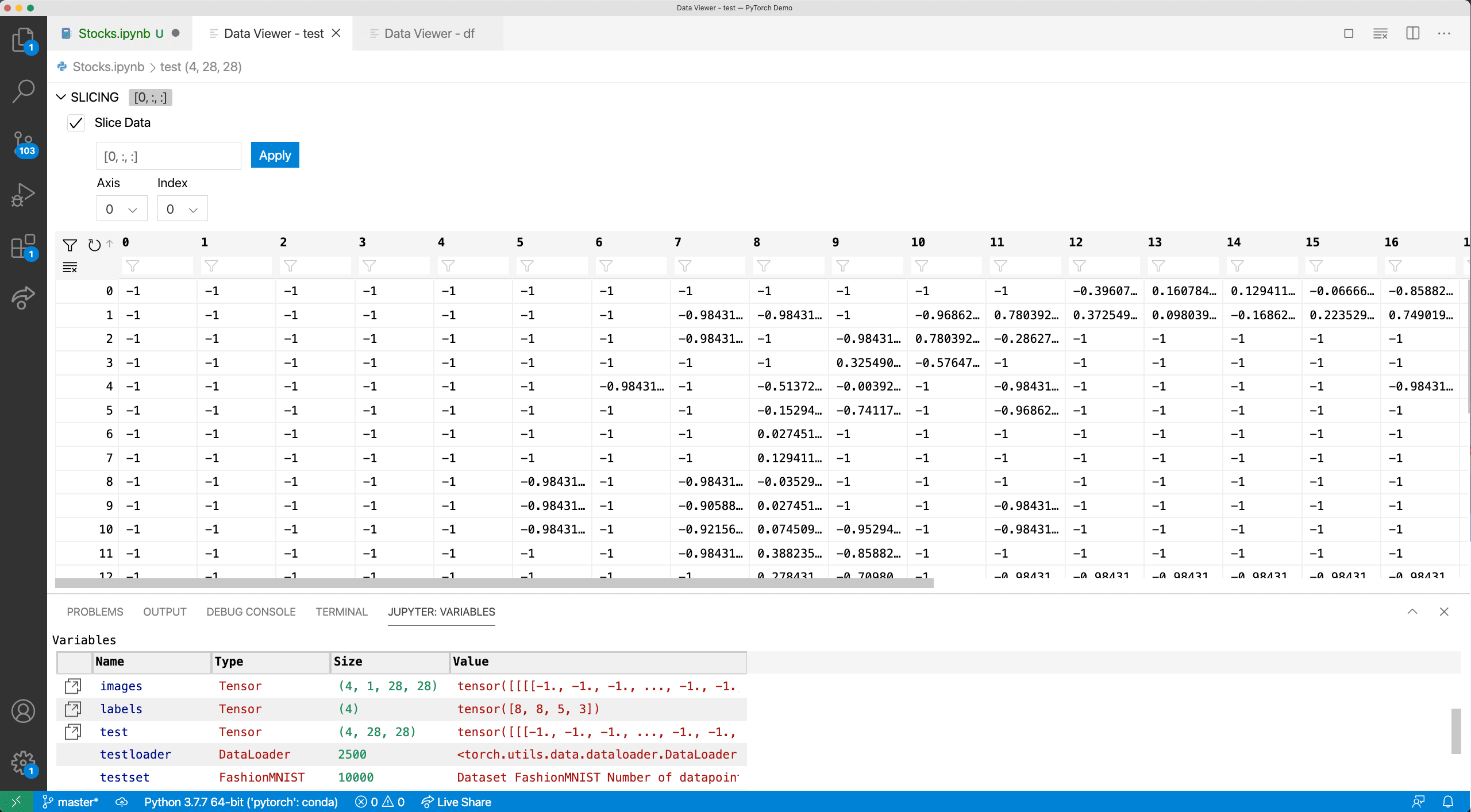
Task: Clear all column filters
Action: pos(70,266)
